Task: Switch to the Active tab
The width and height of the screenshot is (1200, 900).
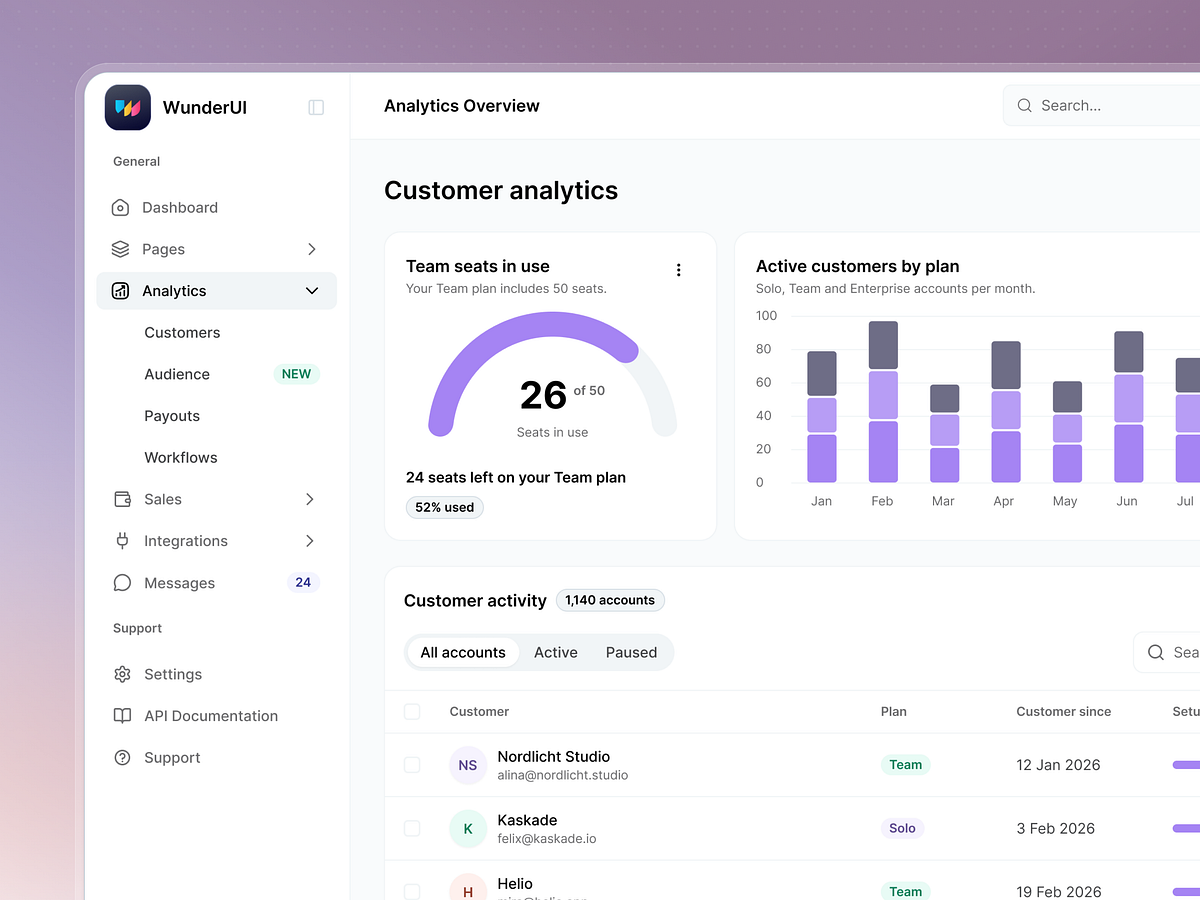Action: (556, 653)
